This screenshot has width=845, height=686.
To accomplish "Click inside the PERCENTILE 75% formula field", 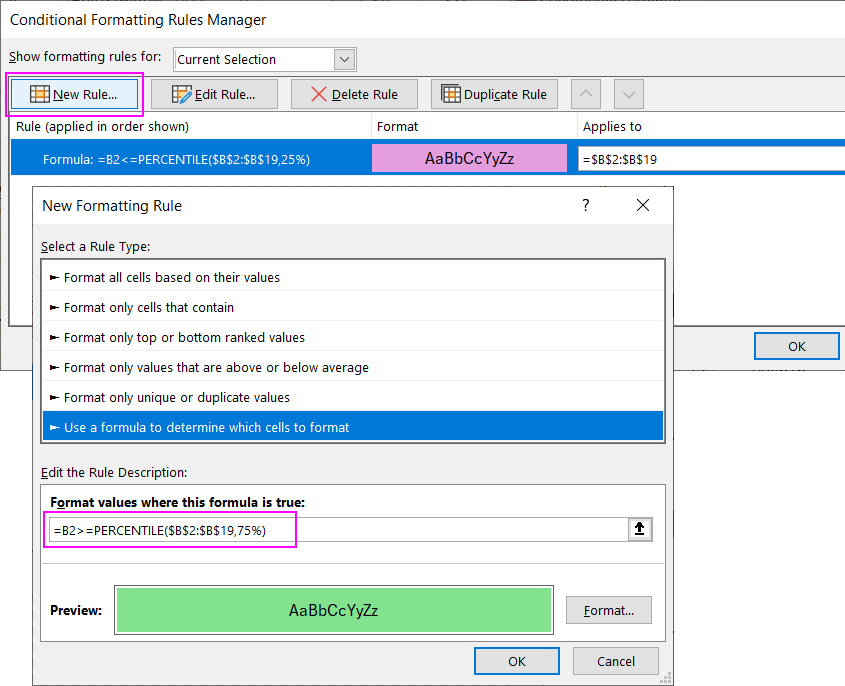I will (x=340, y=530).
